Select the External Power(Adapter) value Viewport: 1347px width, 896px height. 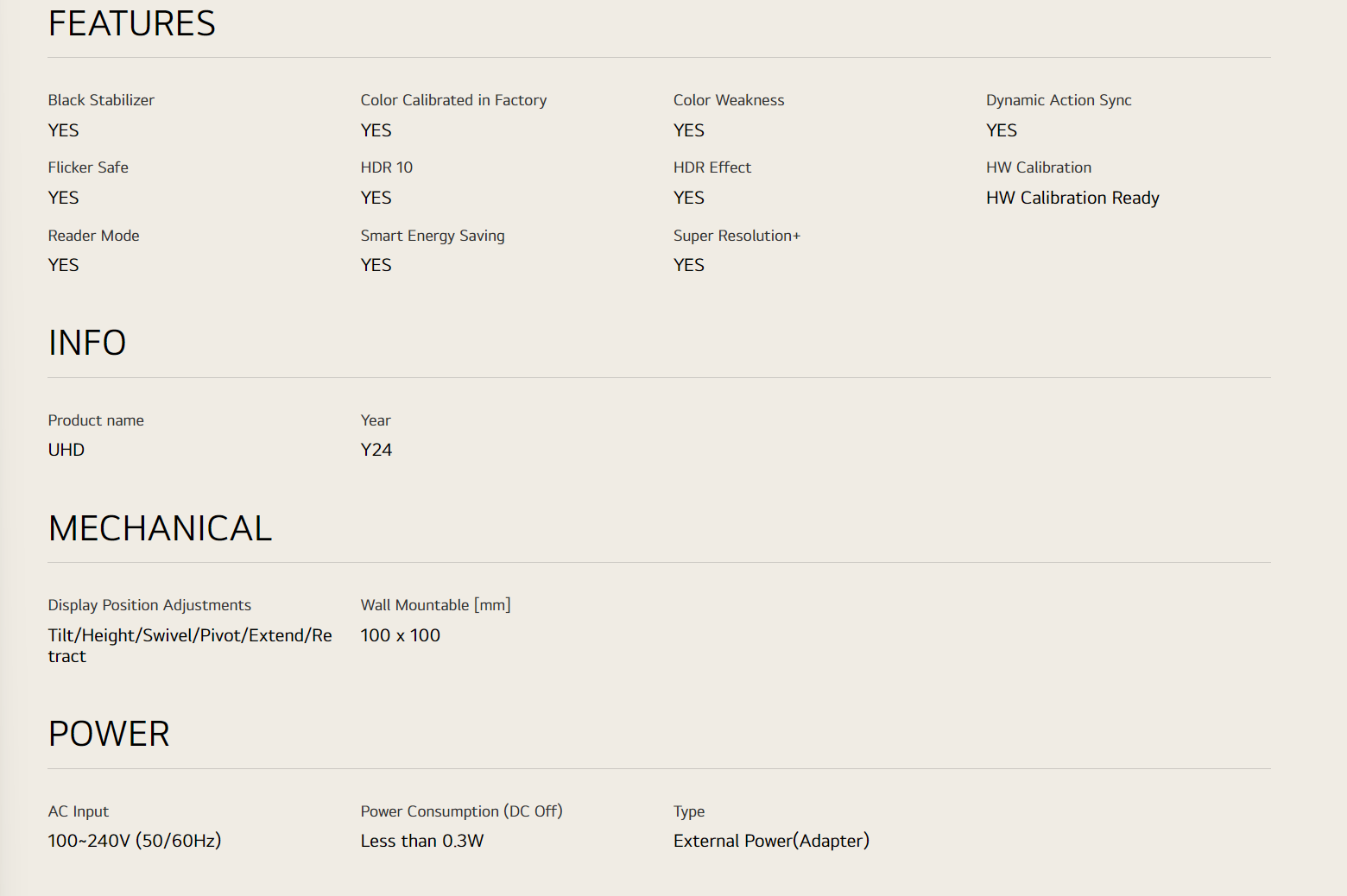(x=771, y=841)
